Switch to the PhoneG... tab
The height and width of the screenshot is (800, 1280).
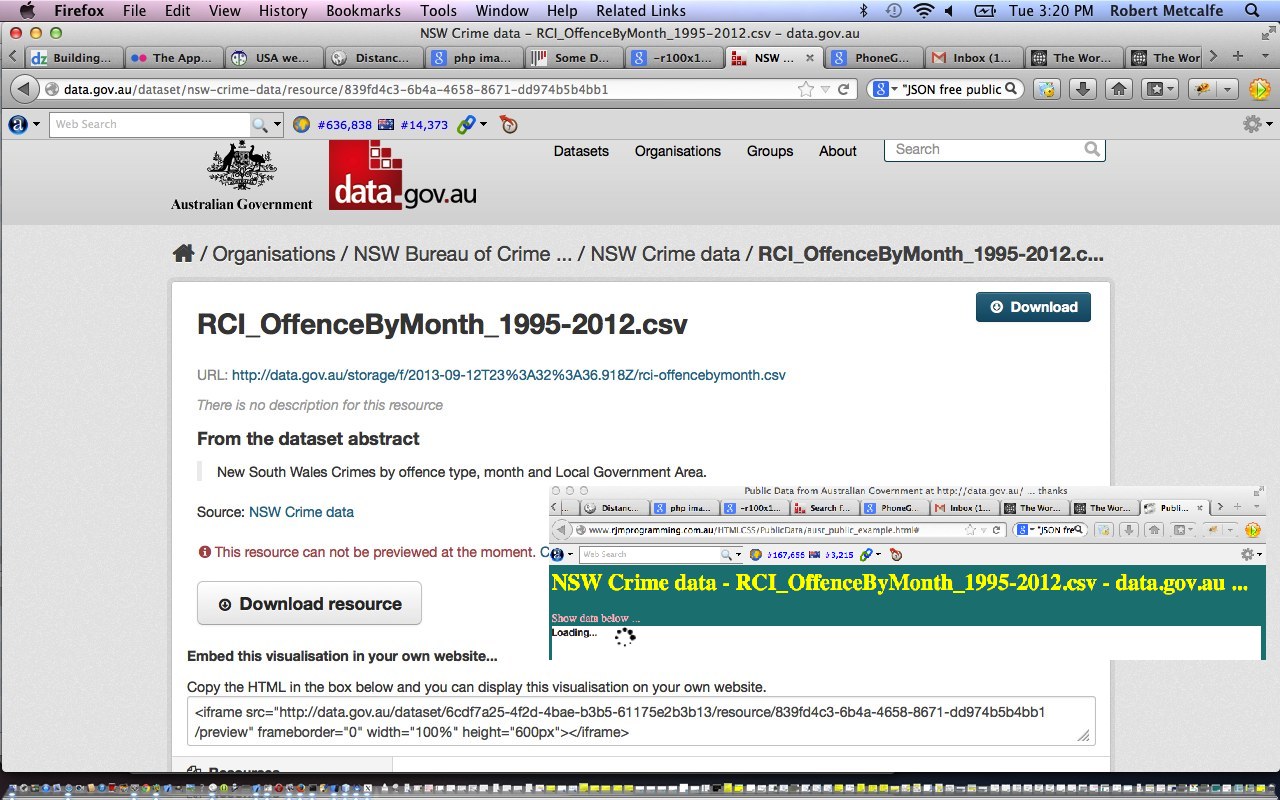876,57
